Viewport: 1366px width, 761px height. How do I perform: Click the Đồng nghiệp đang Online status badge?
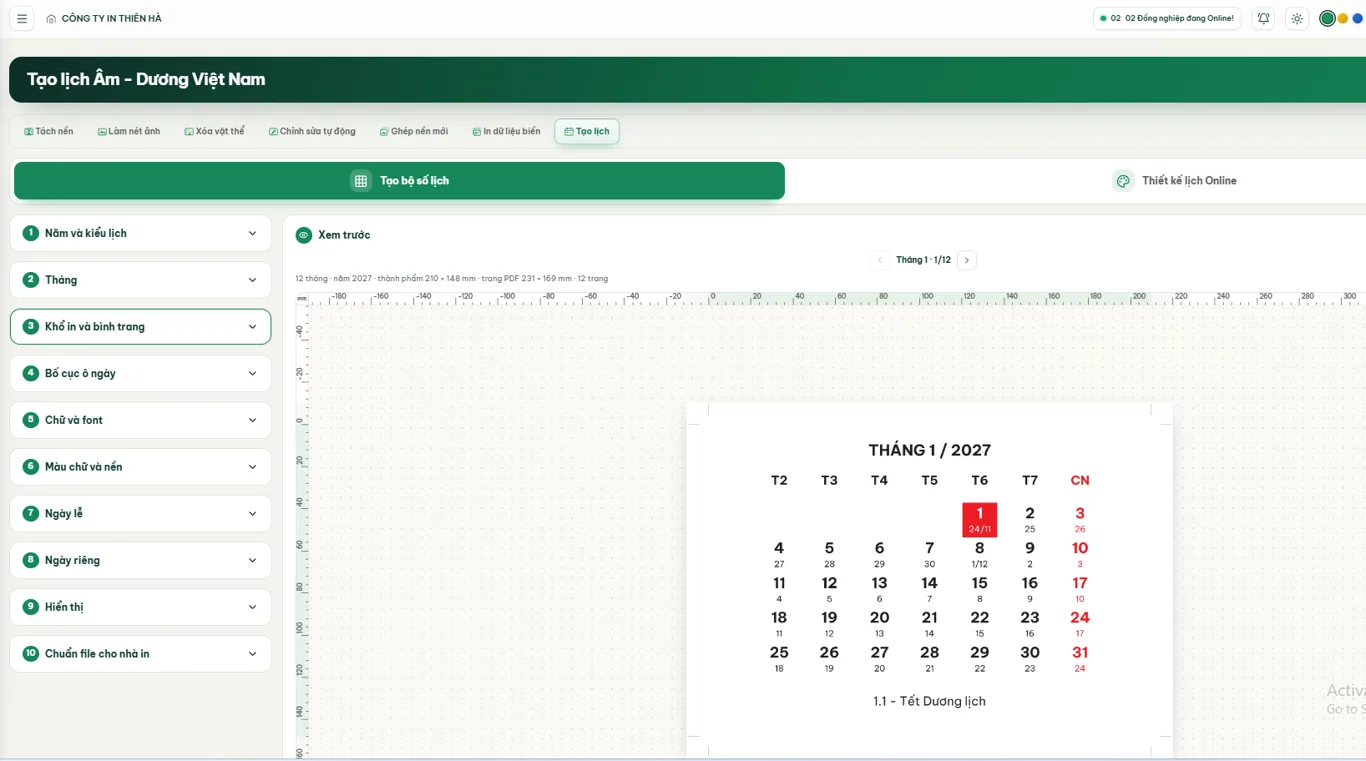tap(1167, 18)
